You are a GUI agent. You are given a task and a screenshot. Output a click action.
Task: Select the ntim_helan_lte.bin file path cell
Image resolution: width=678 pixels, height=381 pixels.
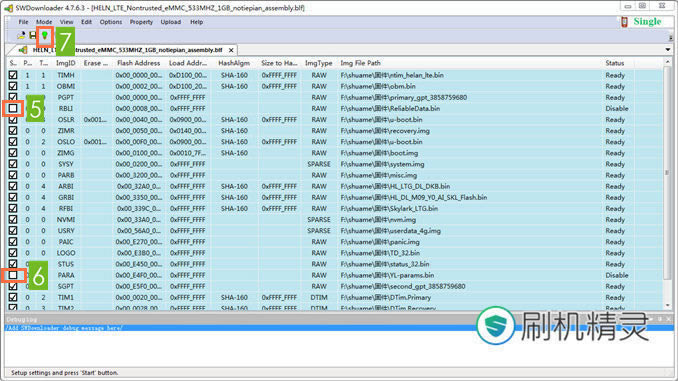click(x=392, y=75)
